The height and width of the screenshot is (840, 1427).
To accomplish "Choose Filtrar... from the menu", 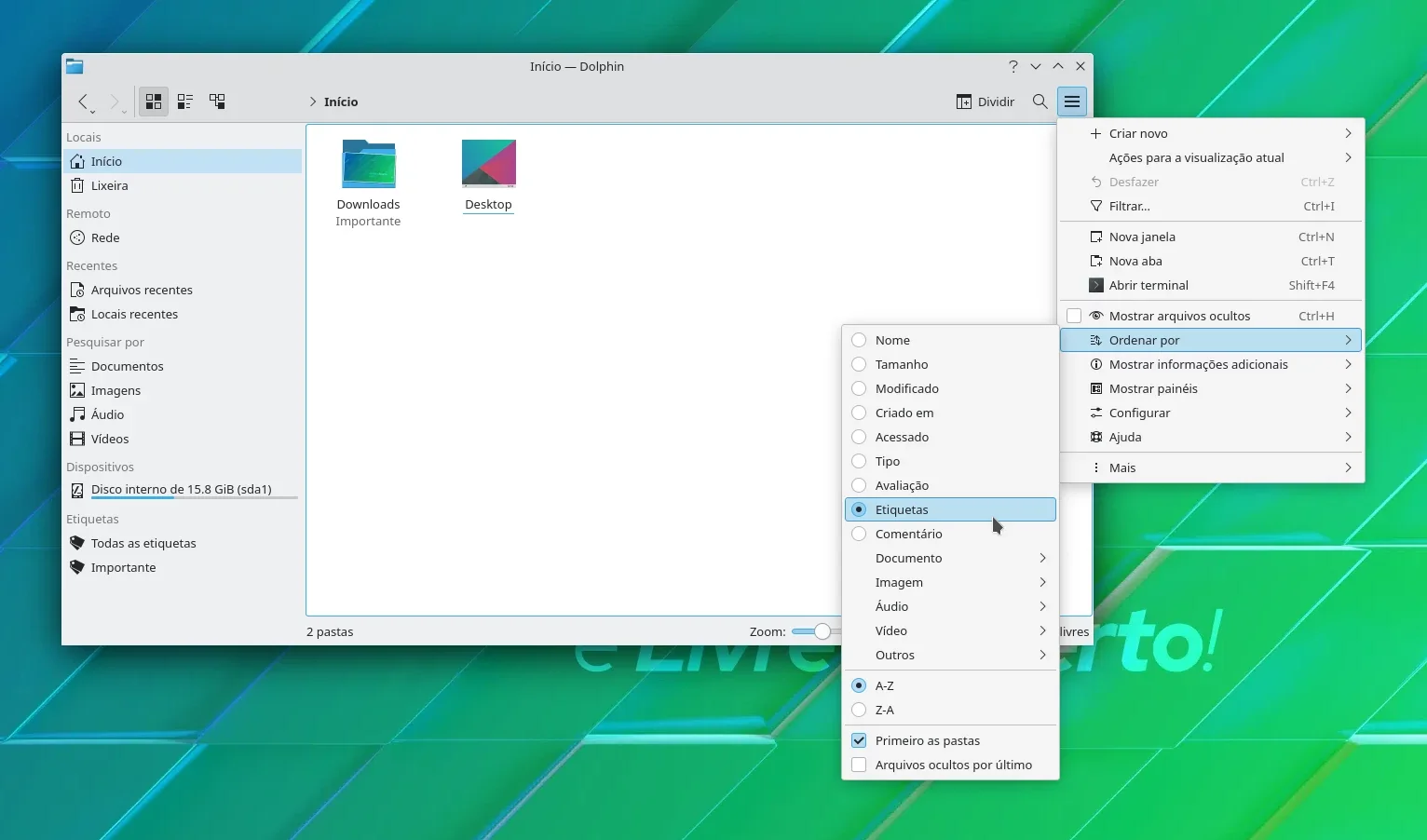I will pyautogui.click(x=1211, y=206).
